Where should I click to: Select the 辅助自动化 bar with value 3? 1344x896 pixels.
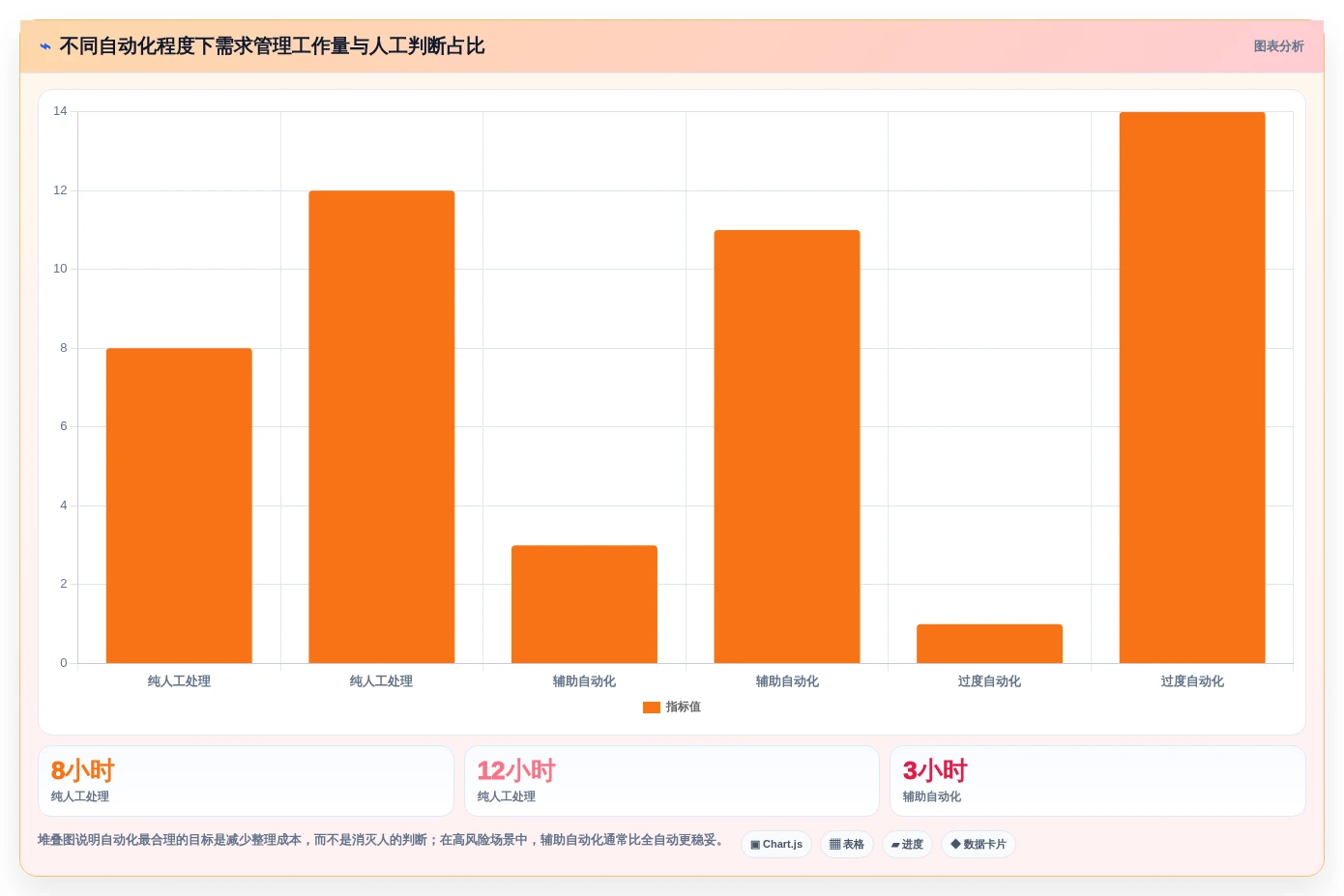coord(584,604)
